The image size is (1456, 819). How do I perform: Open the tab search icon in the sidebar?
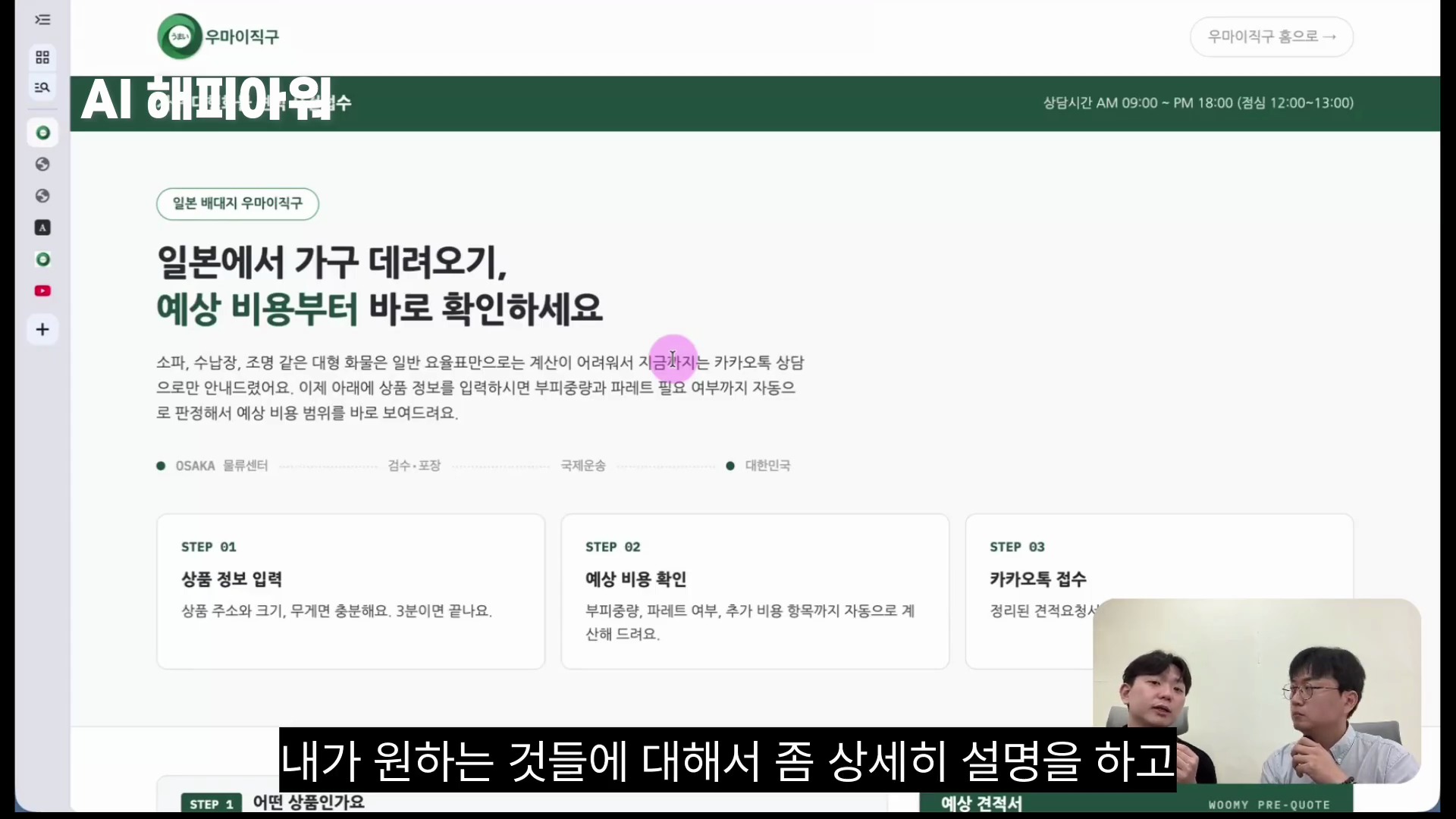(x=42, y=87)
